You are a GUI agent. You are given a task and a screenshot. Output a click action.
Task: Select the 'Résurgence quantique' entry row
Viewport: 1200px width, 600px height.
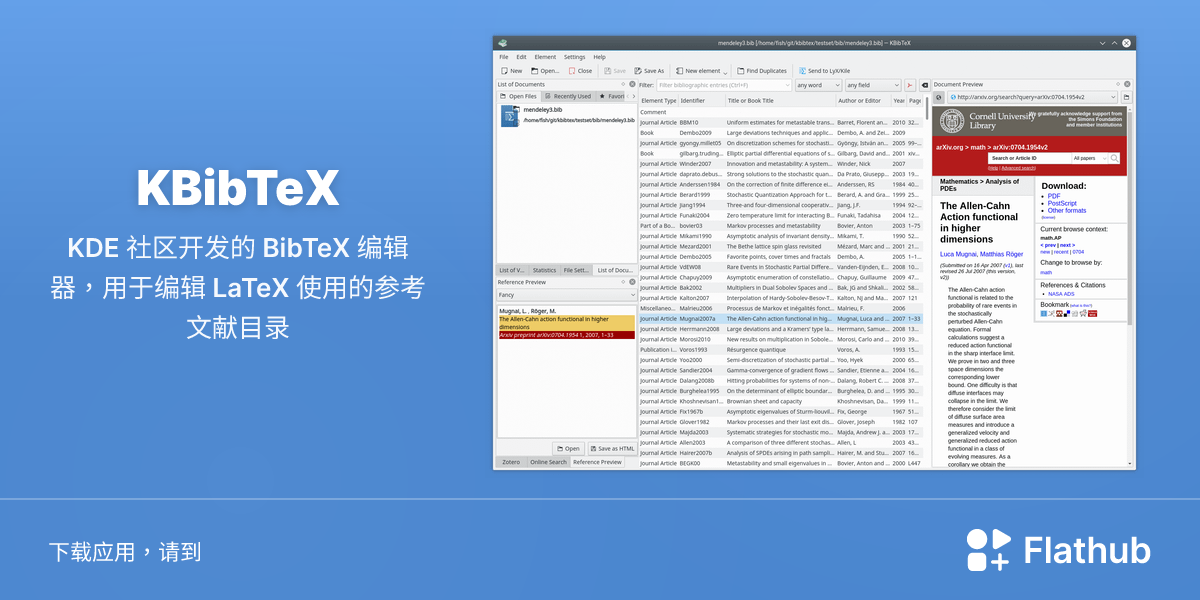(780, 349)
